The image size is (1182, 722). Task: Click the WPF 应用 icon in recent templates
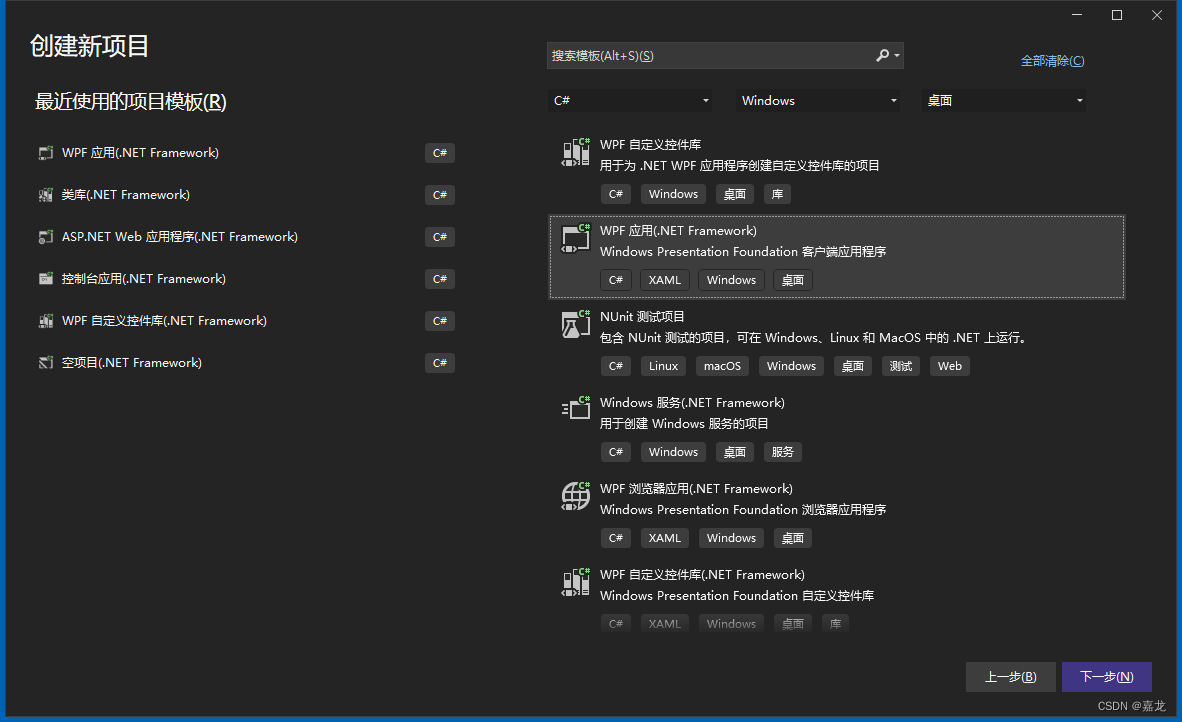46,153
